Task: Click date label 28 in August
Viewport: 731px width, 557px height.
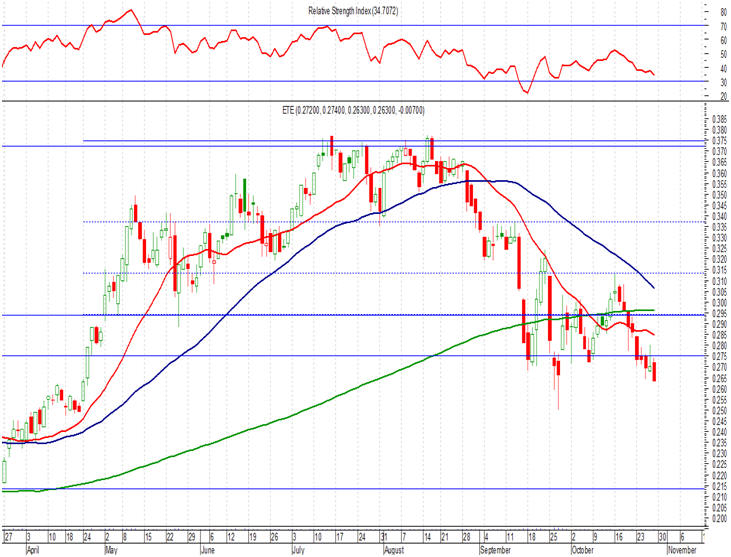Action: point(467,537)
